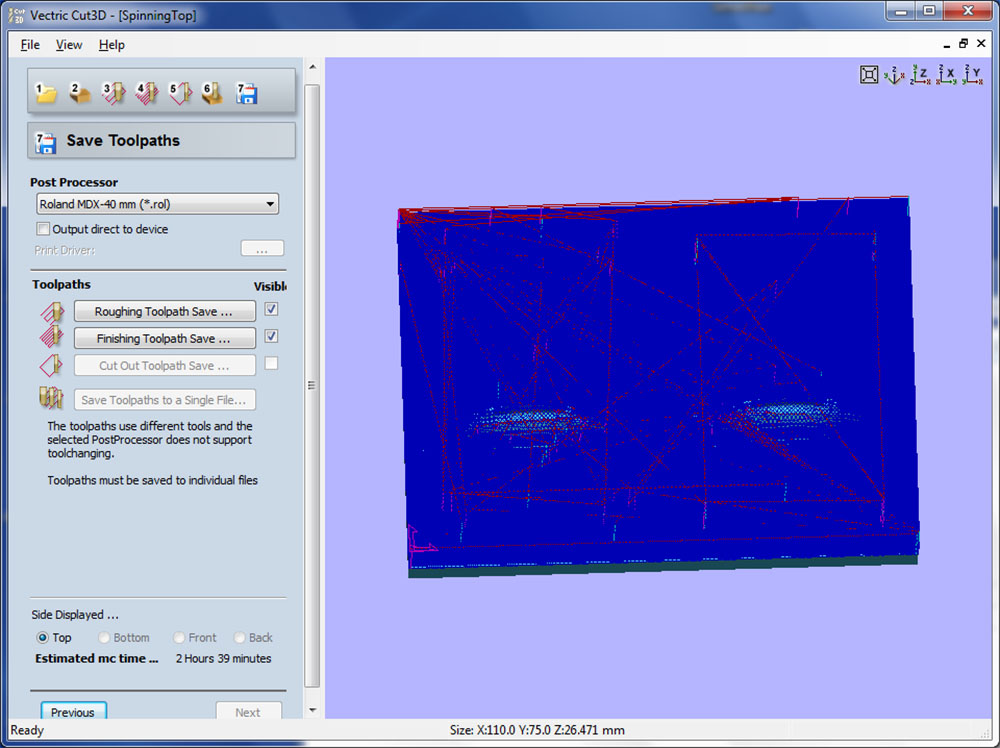Click Finishing Toolpath Save button
The image size is (1000, 748).
(165, 338)
